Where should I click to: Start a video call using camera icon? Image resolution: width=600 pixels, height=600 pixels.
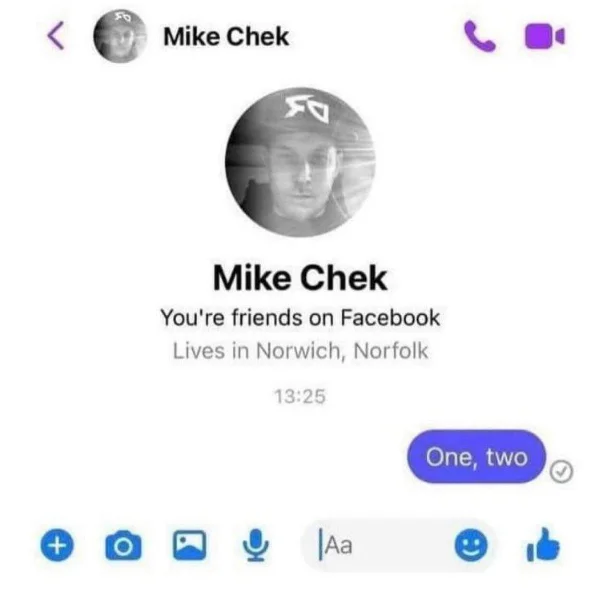(545, 36)
